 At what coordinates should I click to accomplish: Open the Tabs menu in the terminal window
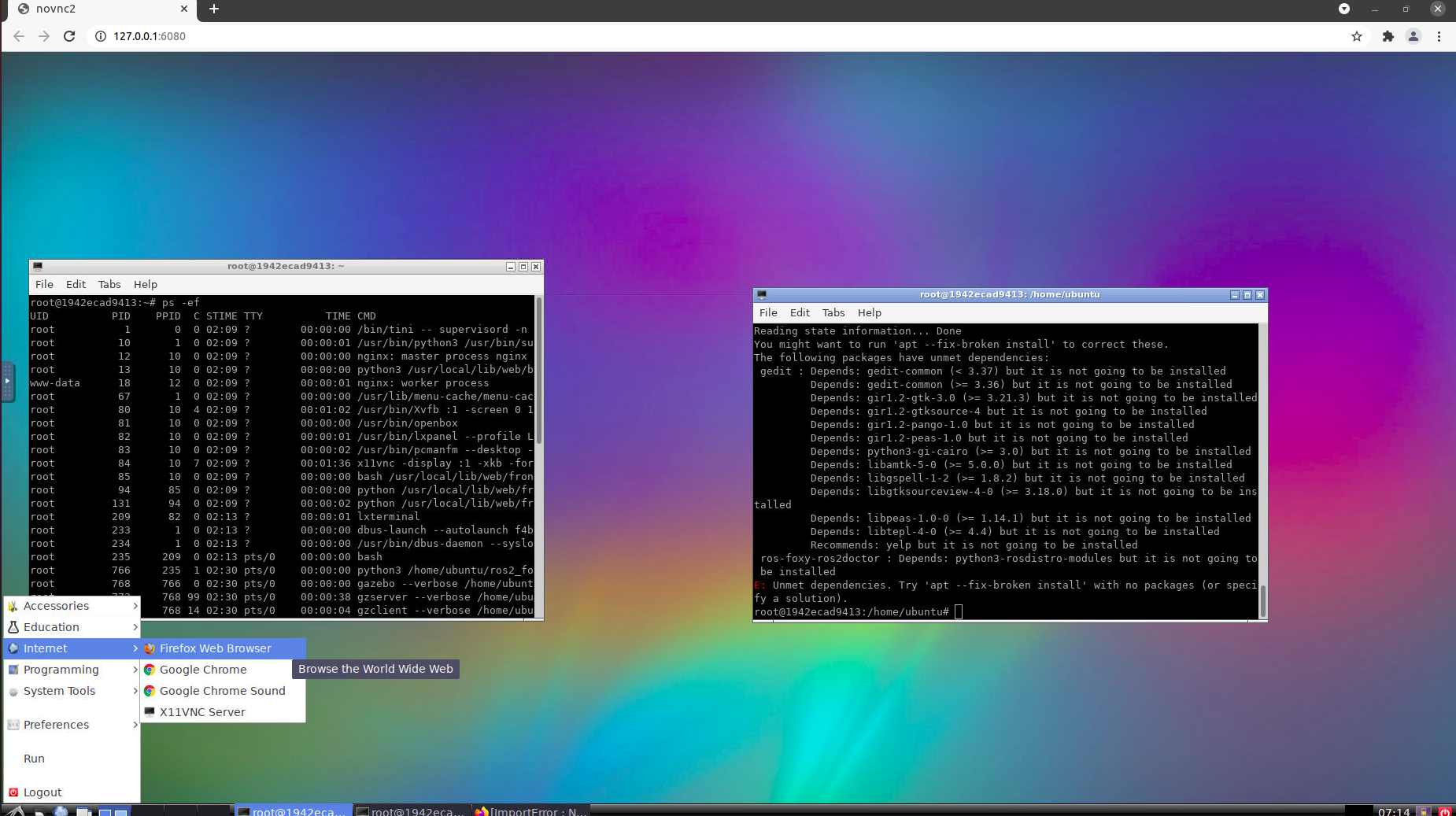[109, 284]
